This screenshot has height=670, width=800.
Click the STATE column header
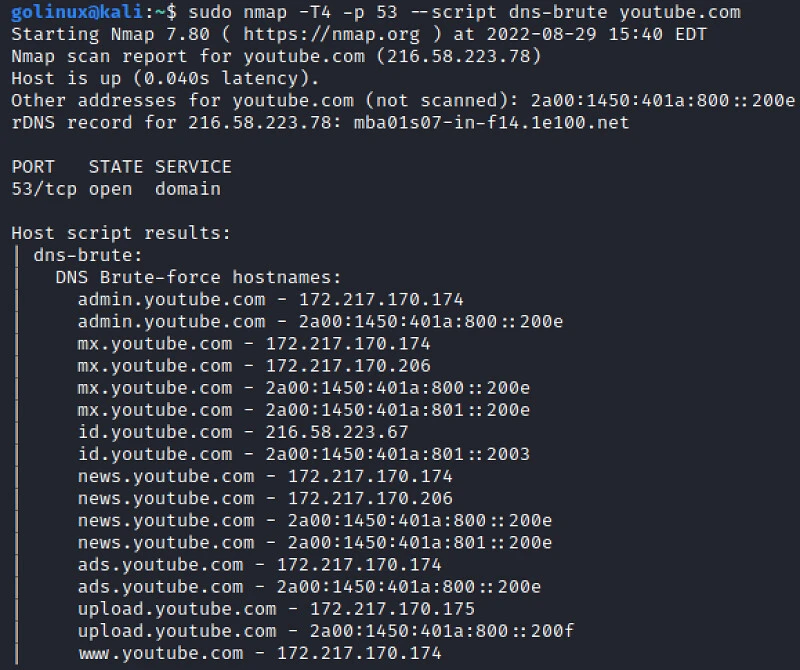coord(115,167)
